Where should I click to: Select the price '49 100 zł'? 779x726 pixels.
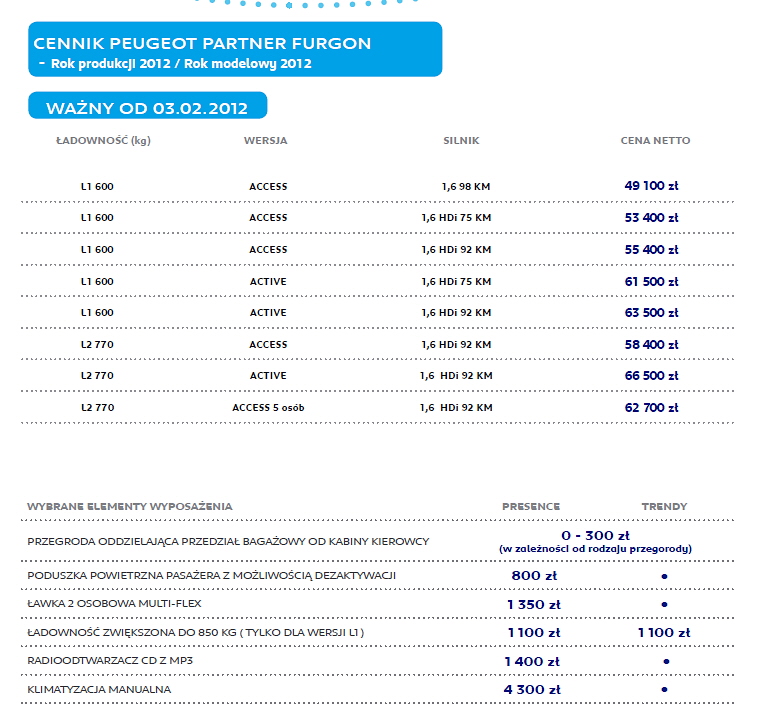651,186
